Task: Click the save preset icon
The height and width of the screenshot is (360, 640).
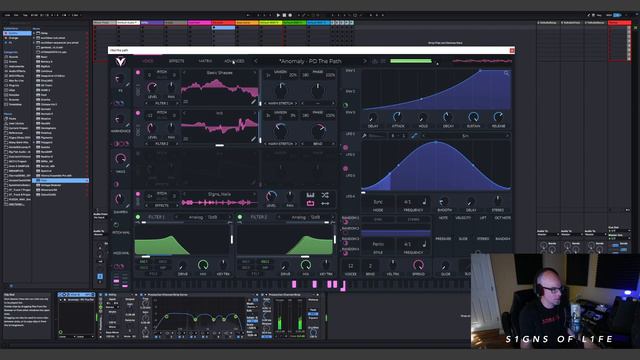Action: [375, 61]
